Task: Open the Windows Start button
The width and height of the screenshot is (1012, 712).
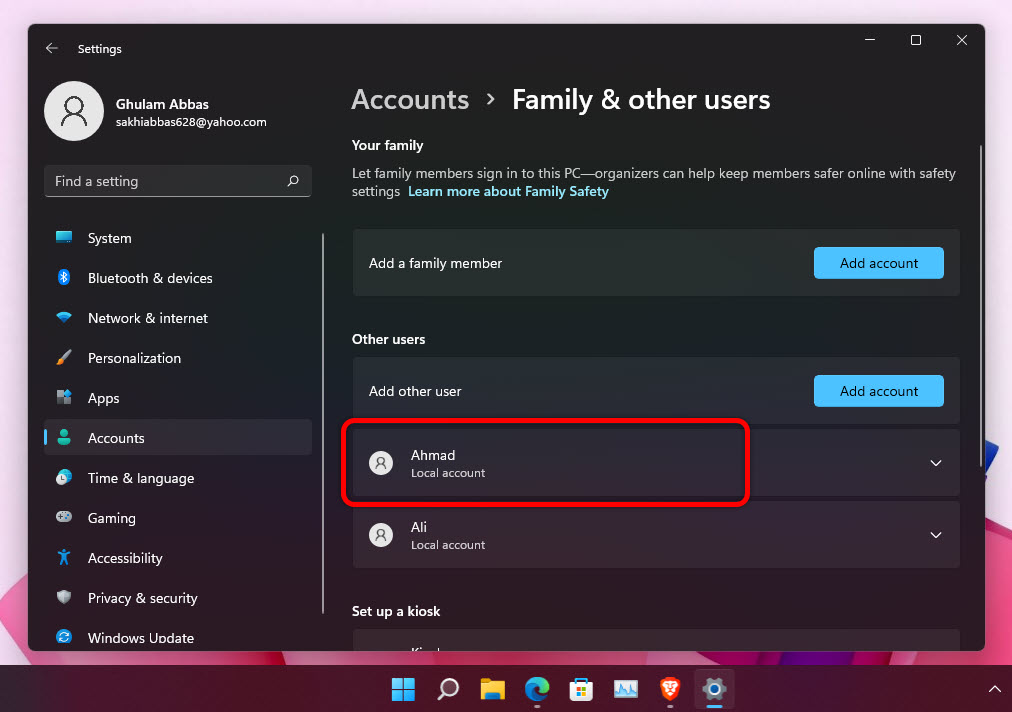Action: [403, 689]
